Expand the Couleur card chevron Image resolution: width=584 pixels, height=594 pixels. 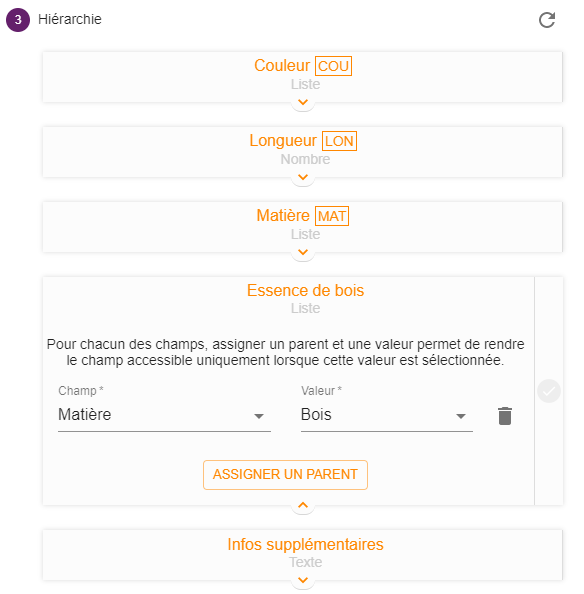[303, 102]
